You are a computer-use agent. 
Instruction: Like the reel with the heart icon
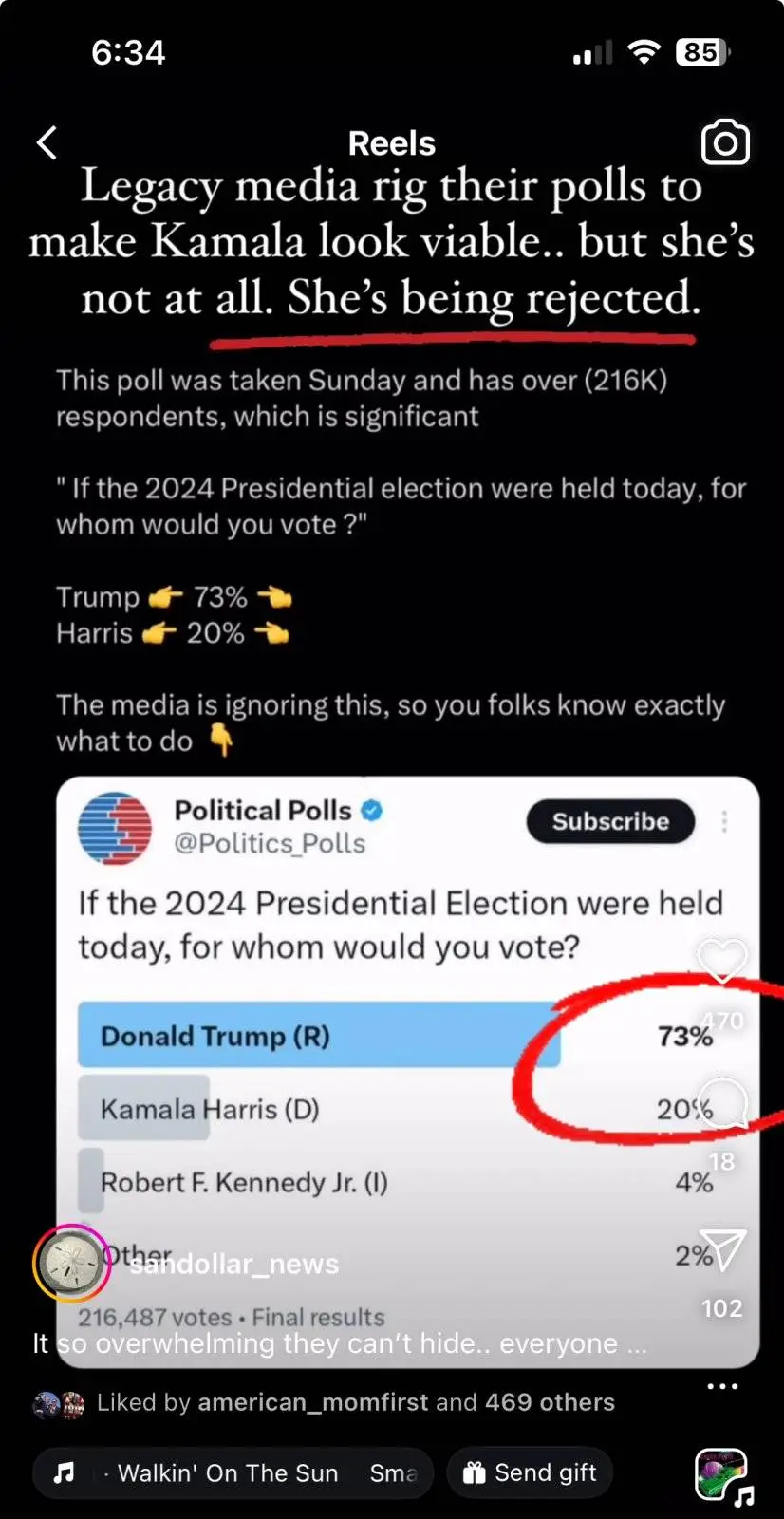(722, 962)
